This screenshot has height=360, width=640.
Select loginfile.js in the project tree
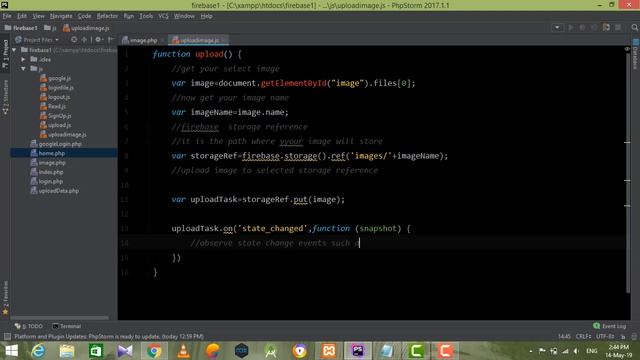click(x=57, y=88)
